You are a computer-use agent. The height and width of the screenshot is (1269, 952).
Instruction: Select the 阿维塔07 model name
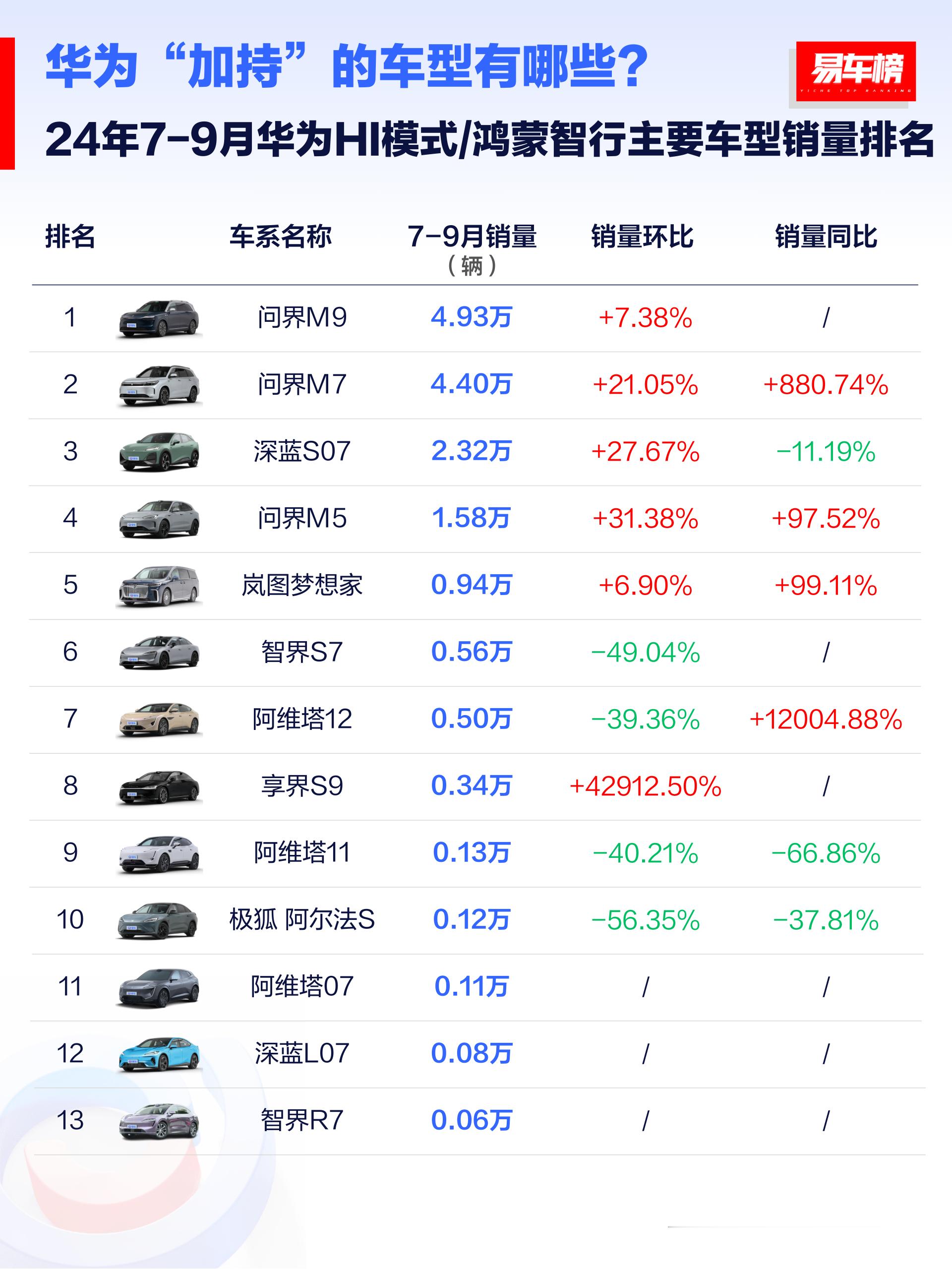point(302,987)
